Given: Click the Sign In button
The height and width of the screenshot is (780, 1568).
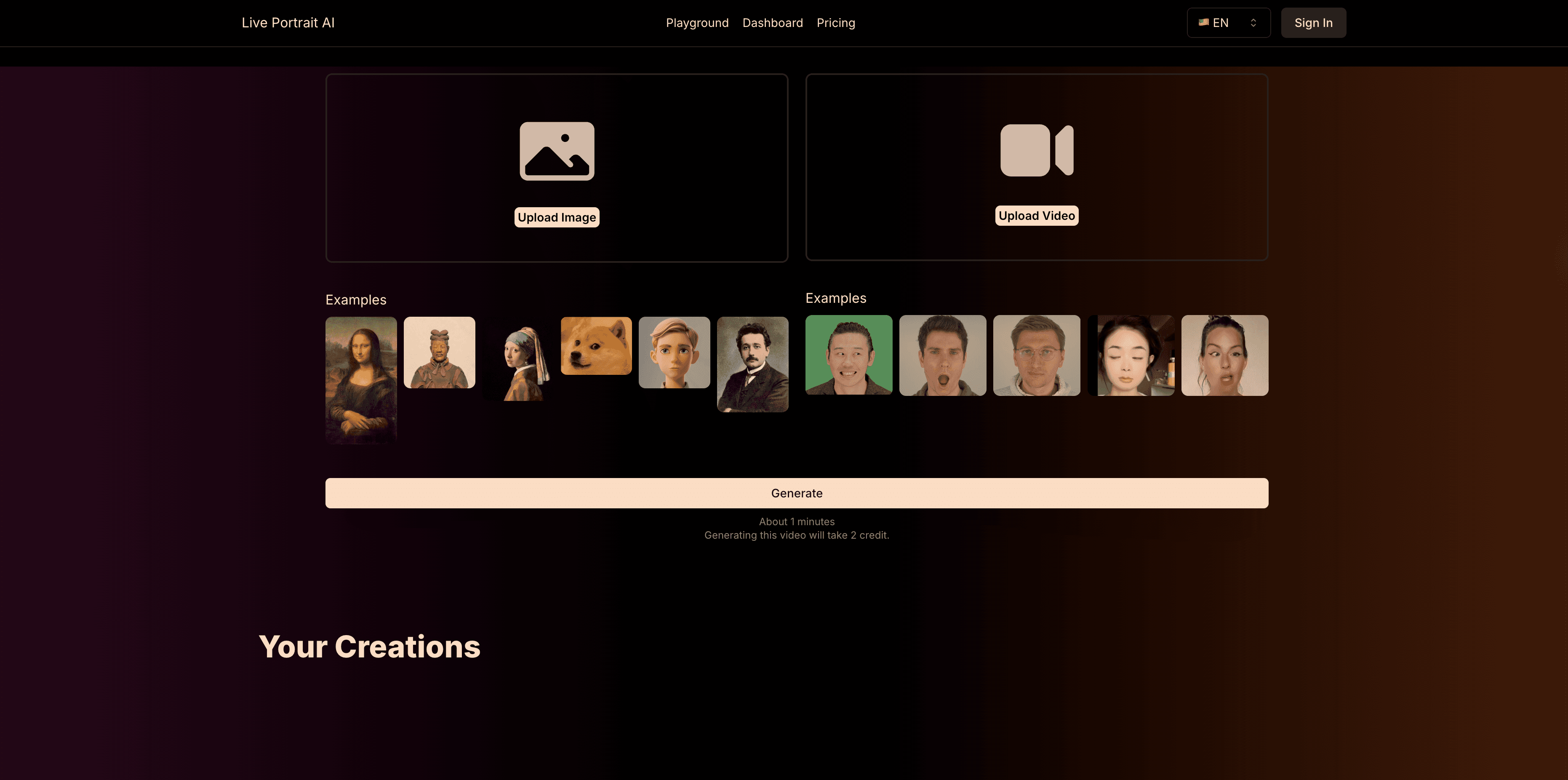Looking at the screenshot, I should [x=1313, y=22].
